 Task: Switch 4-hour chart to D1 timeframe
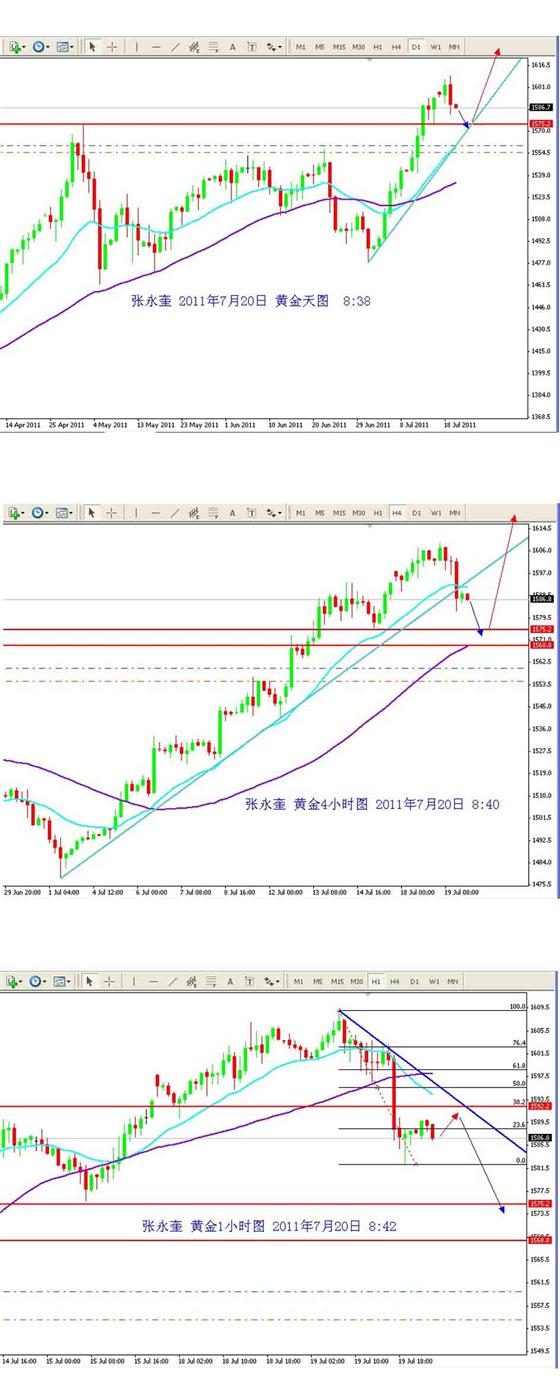click(x=416, y=513)
